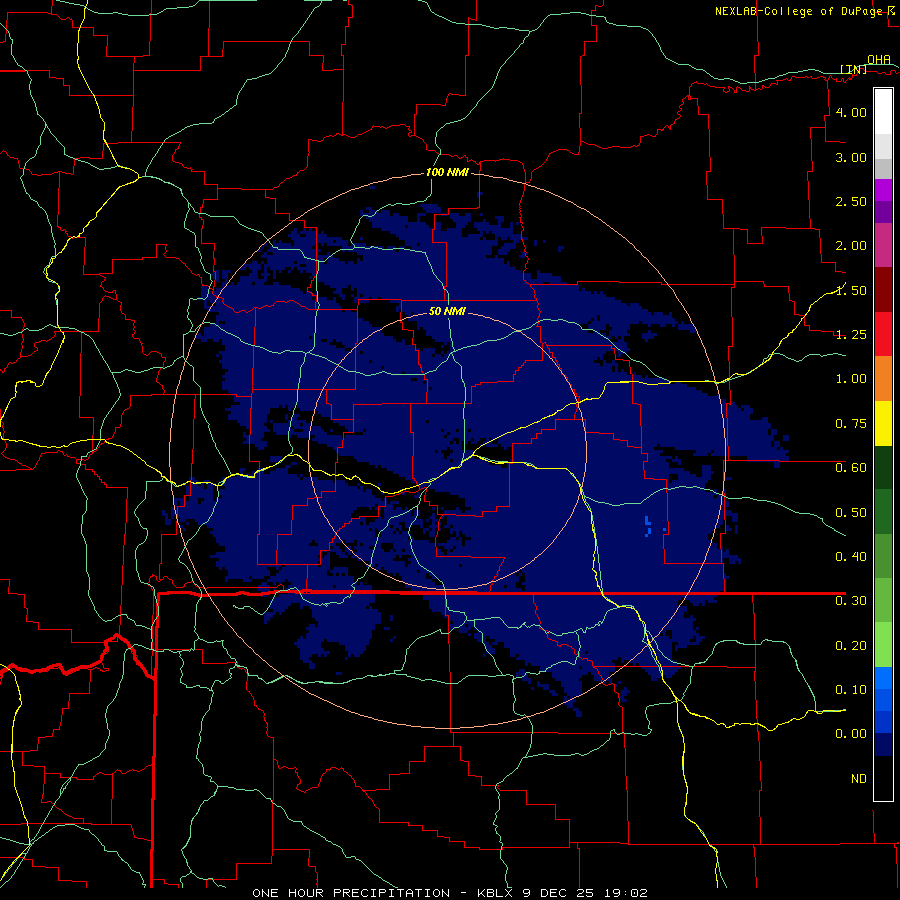
Task: Click the 2.50 legend value
Action: (x=851, y=201)
